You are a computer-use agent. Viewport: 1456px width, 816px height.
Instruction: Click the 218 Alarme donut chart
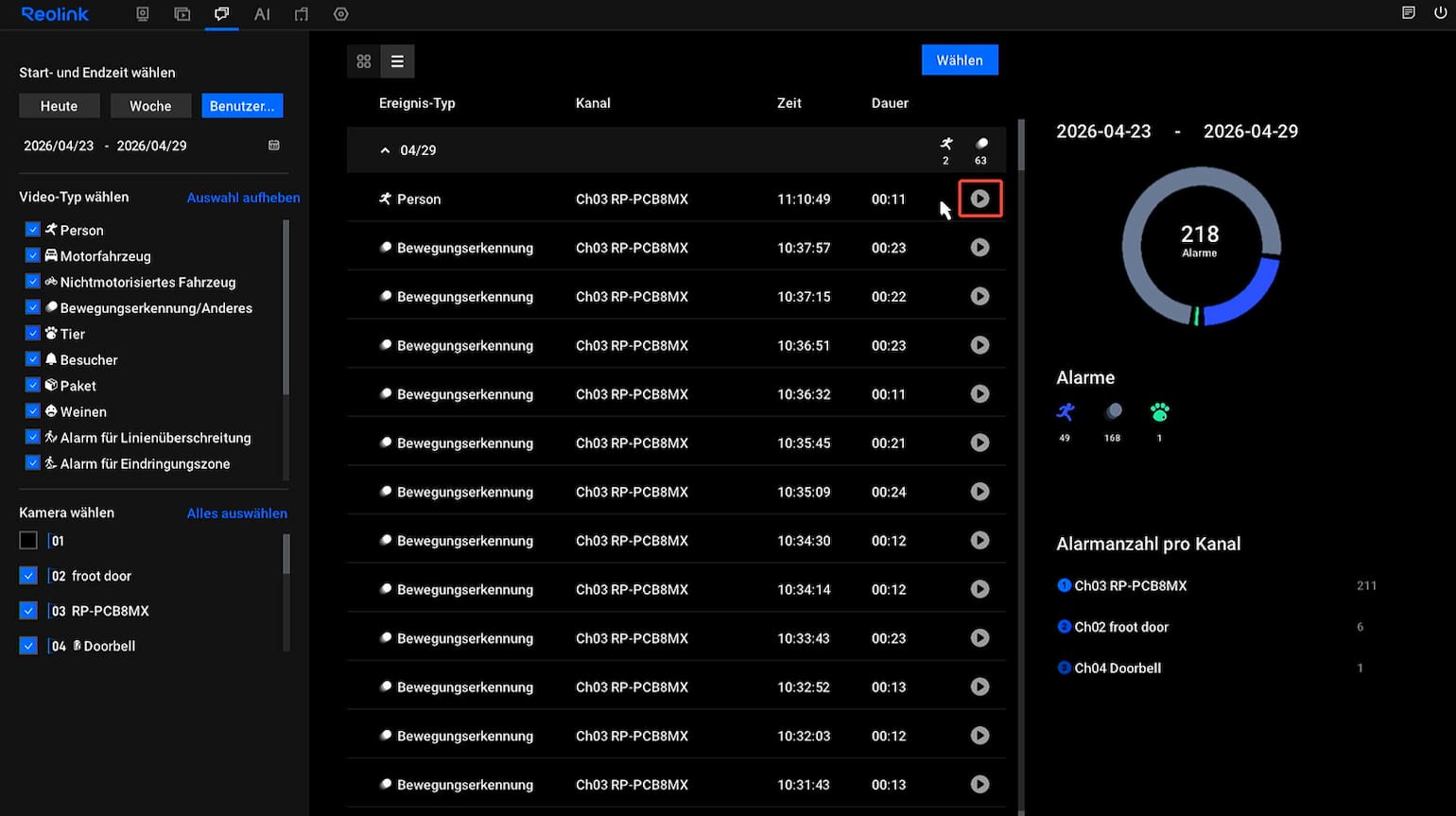(x=1201, y=246)
